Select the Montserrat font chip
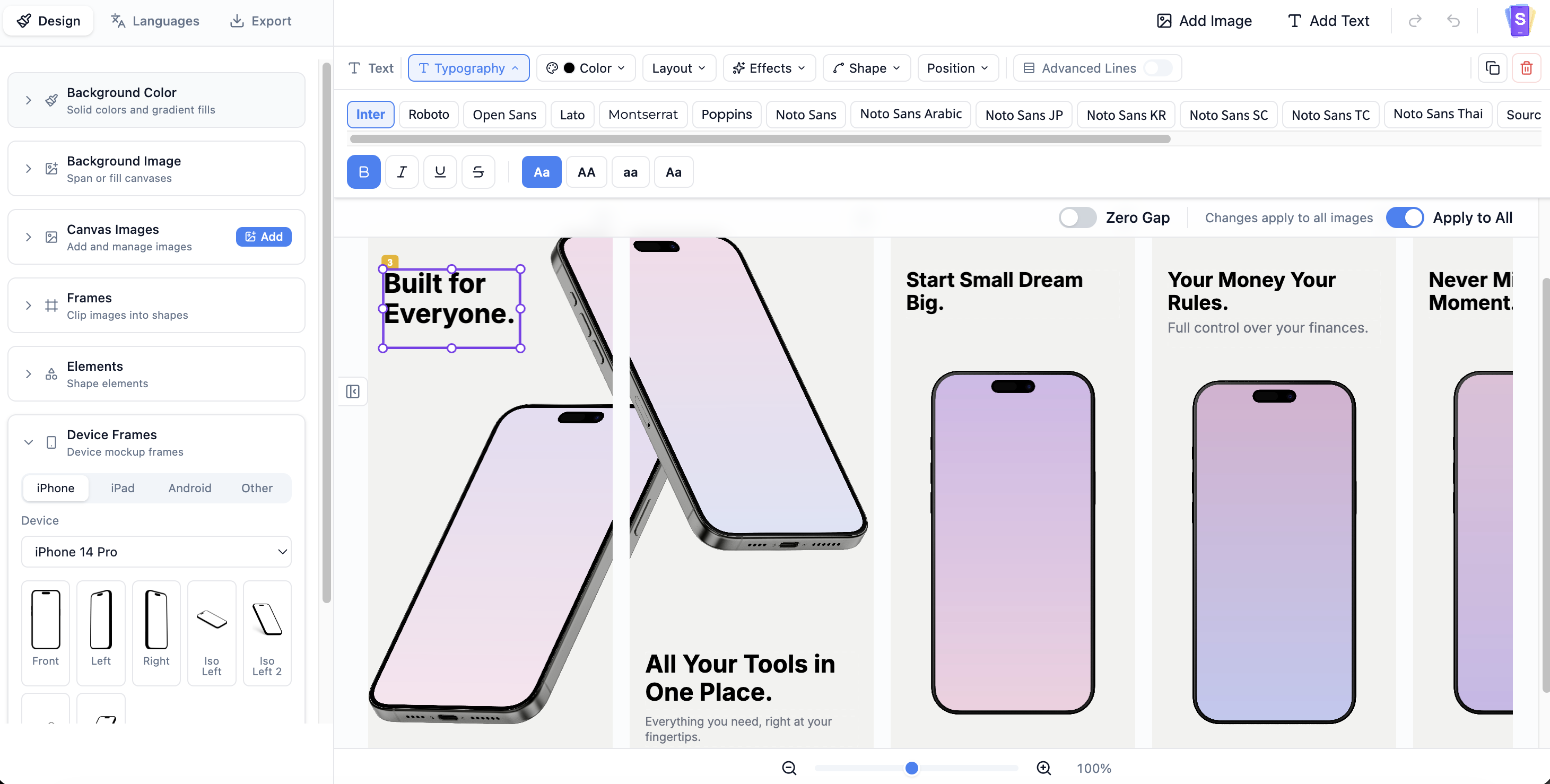Viewport: 1550px width, 784px height. tap(642, 114)
